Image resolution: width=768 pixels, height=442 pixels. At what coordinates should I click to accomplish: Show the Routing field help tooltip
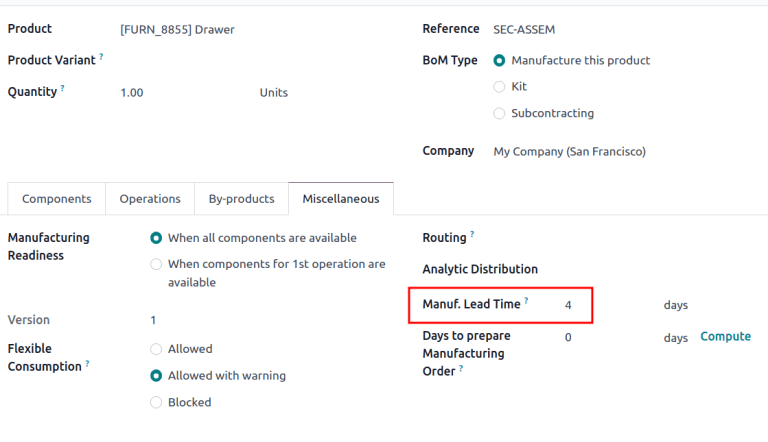point(472,234)
